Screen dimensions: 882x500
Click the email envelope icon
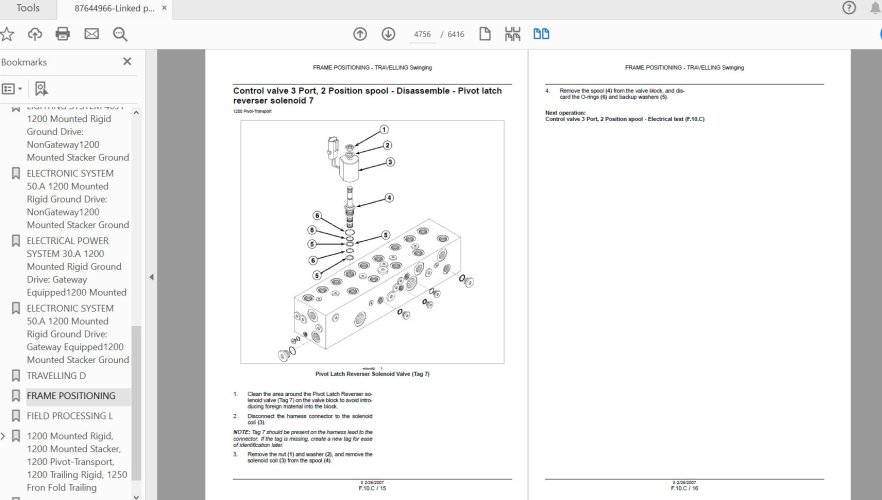point(92,34)
